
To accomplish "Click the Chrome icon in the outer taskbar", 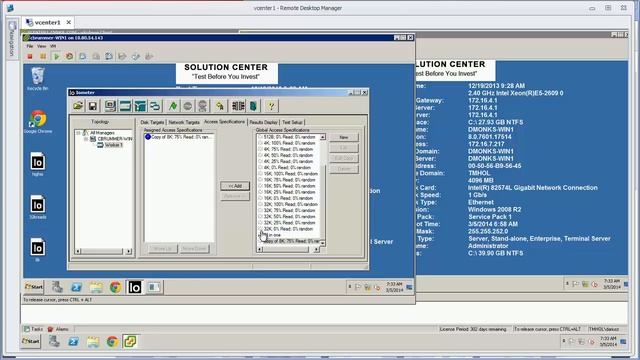I will tap(112, 341).
